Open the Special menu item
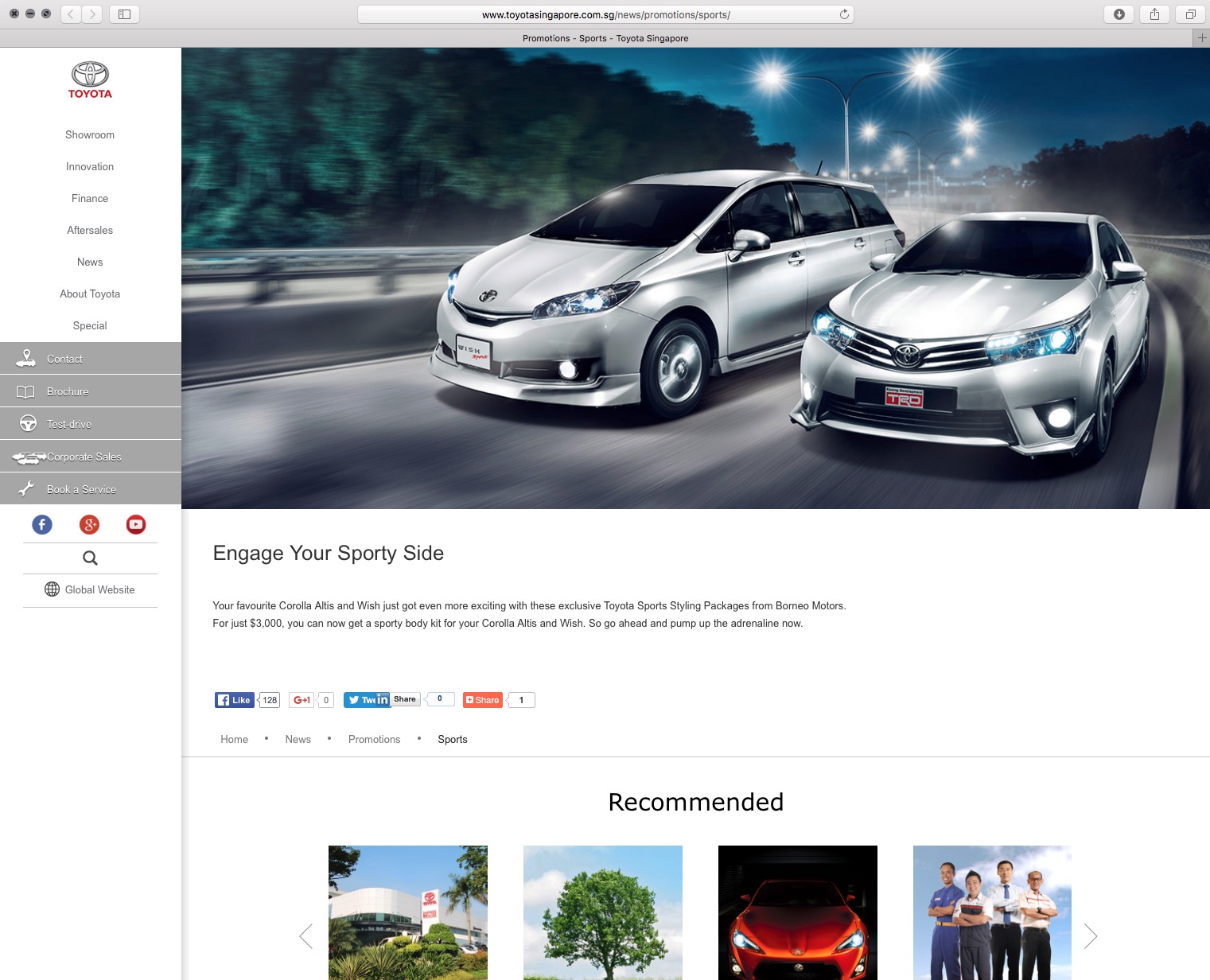Screen dimensions: 1210x980 (x=90, y=326)
